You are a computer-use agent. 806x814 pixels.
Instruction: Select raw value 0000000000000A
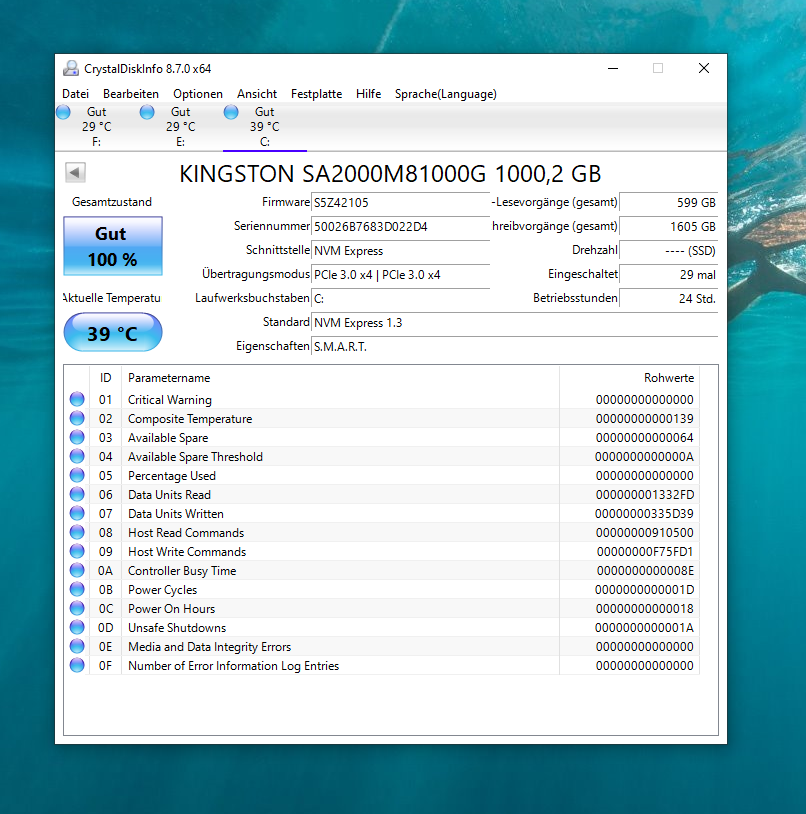click(645, 457)
